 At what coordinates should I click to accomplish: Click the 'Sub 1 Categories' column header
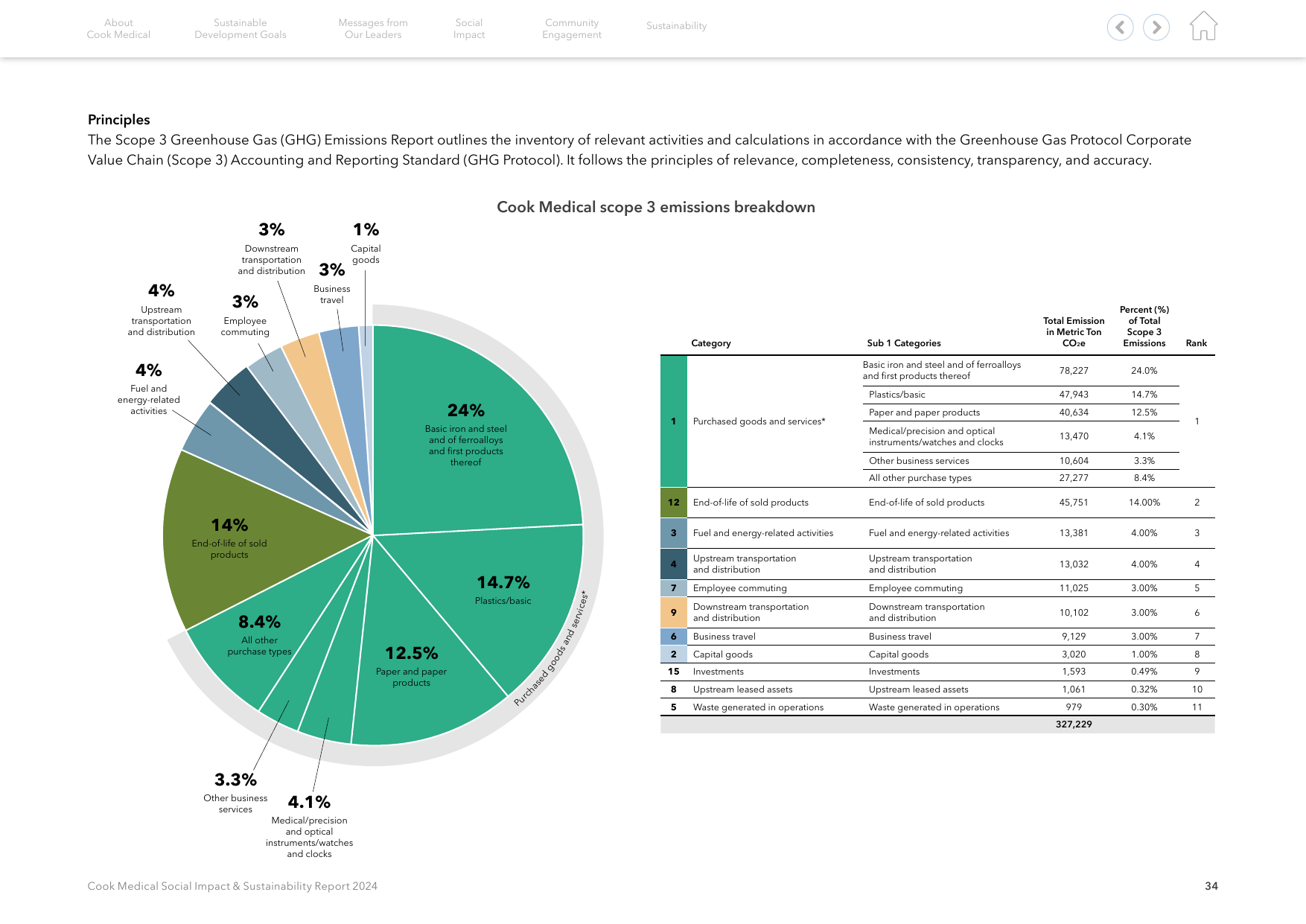tap(904, 343)
